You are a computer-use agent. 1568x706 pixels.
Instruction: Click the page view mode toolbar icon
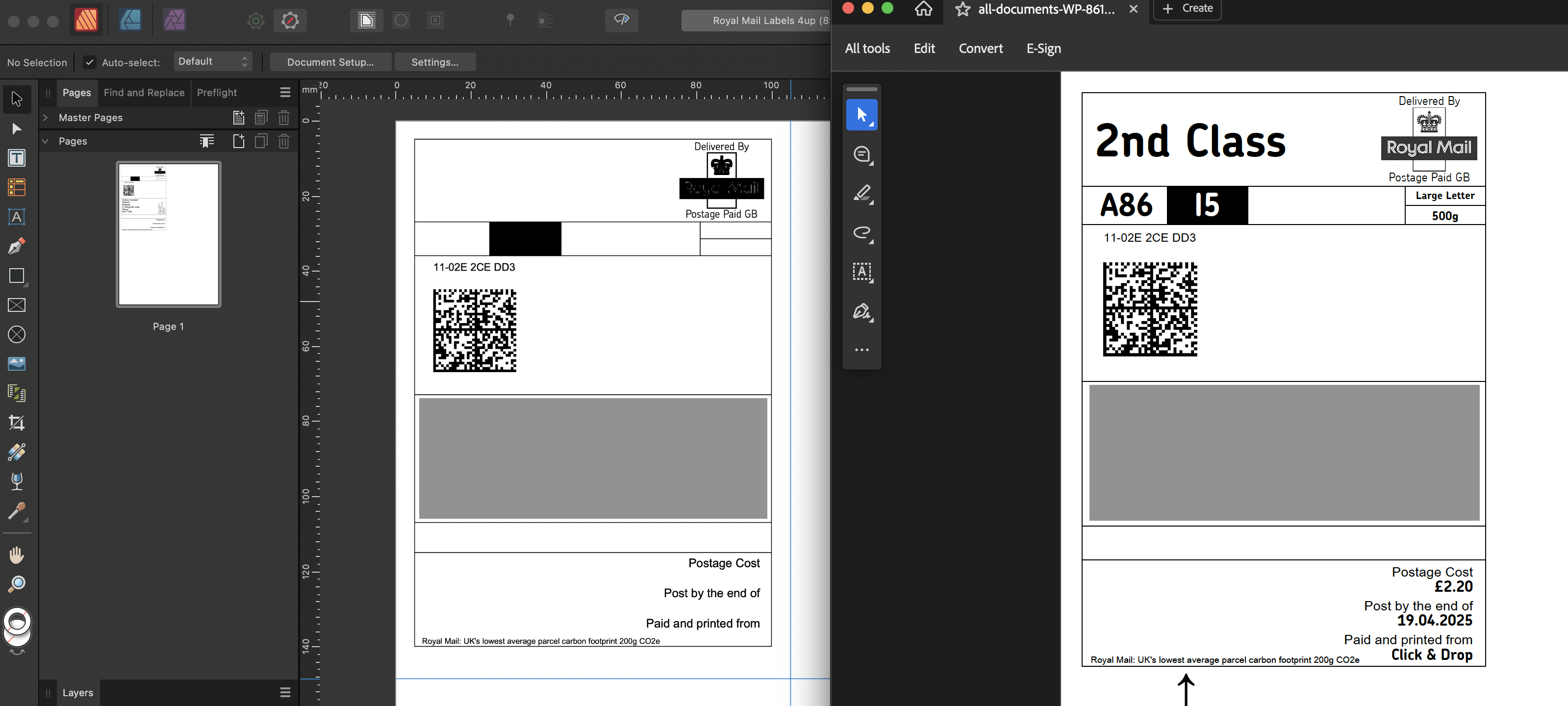[x=366, y=21]
